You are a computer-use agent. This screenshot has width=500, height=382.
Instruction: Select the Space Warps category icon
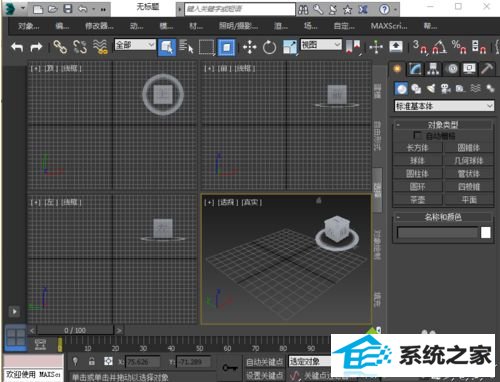pyautogui.click(x=475, y=89)
